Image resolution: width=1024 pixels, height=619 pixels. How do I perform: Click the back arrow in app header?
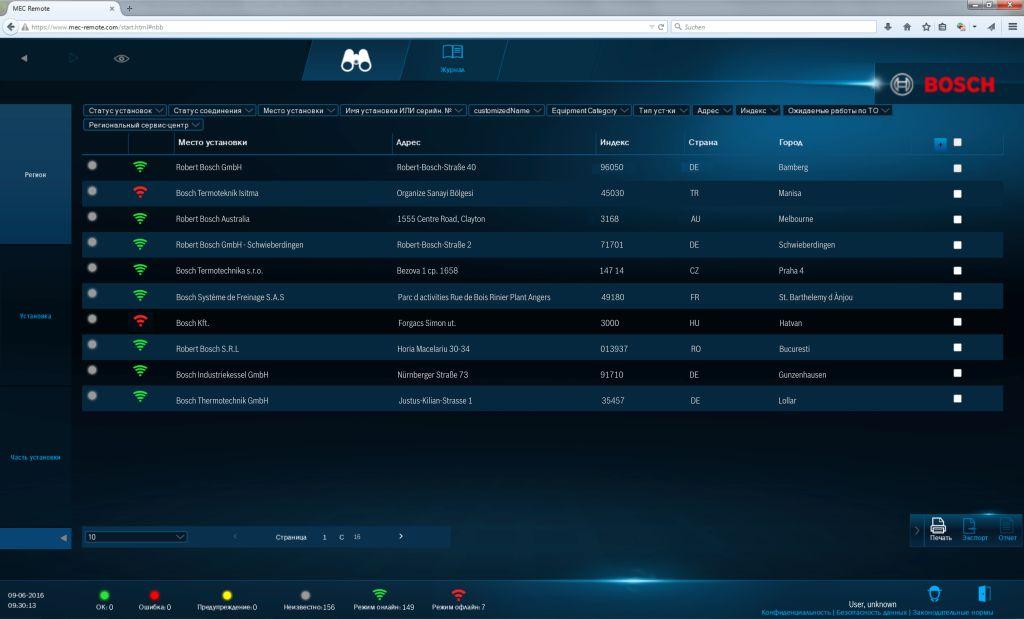click(24, 58)
